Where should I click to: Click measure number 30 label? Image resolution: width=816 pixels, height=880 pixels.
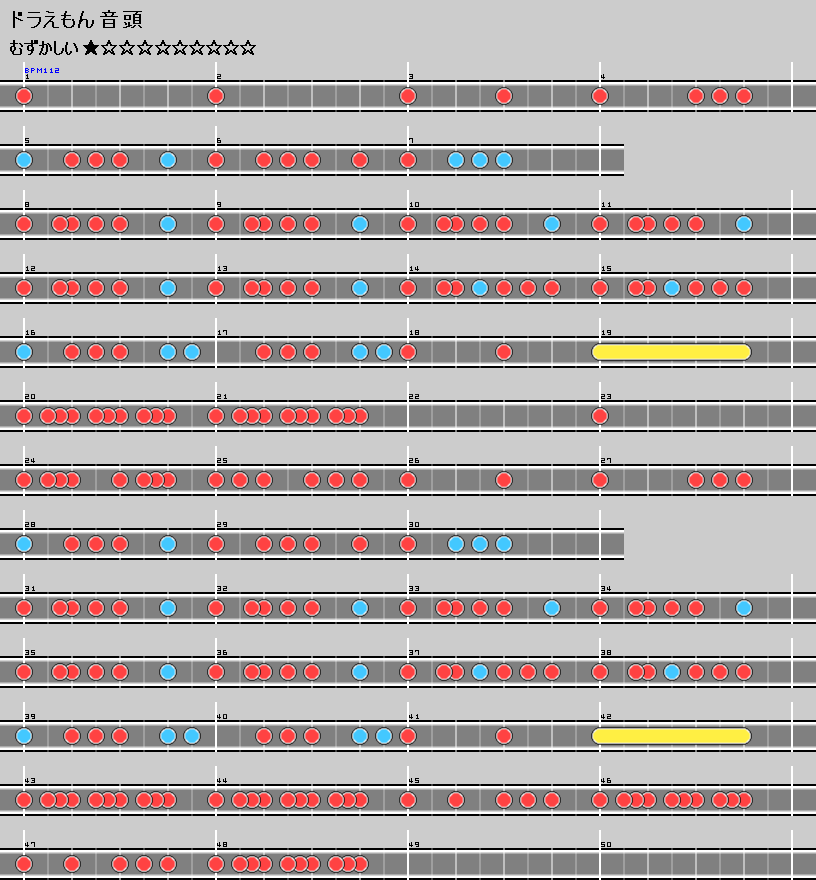414,525
